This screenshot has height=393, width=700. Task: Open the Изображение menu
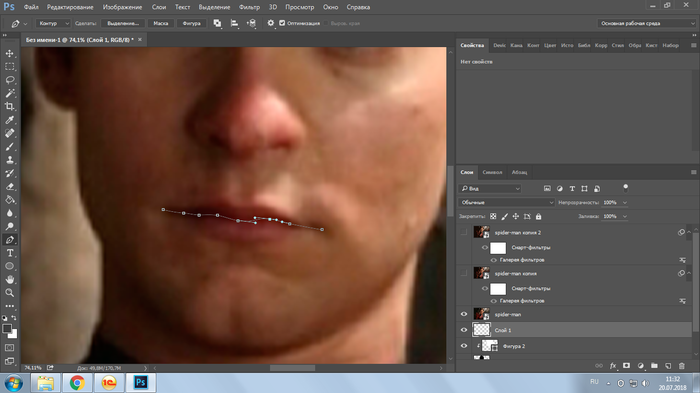[122, 7]
